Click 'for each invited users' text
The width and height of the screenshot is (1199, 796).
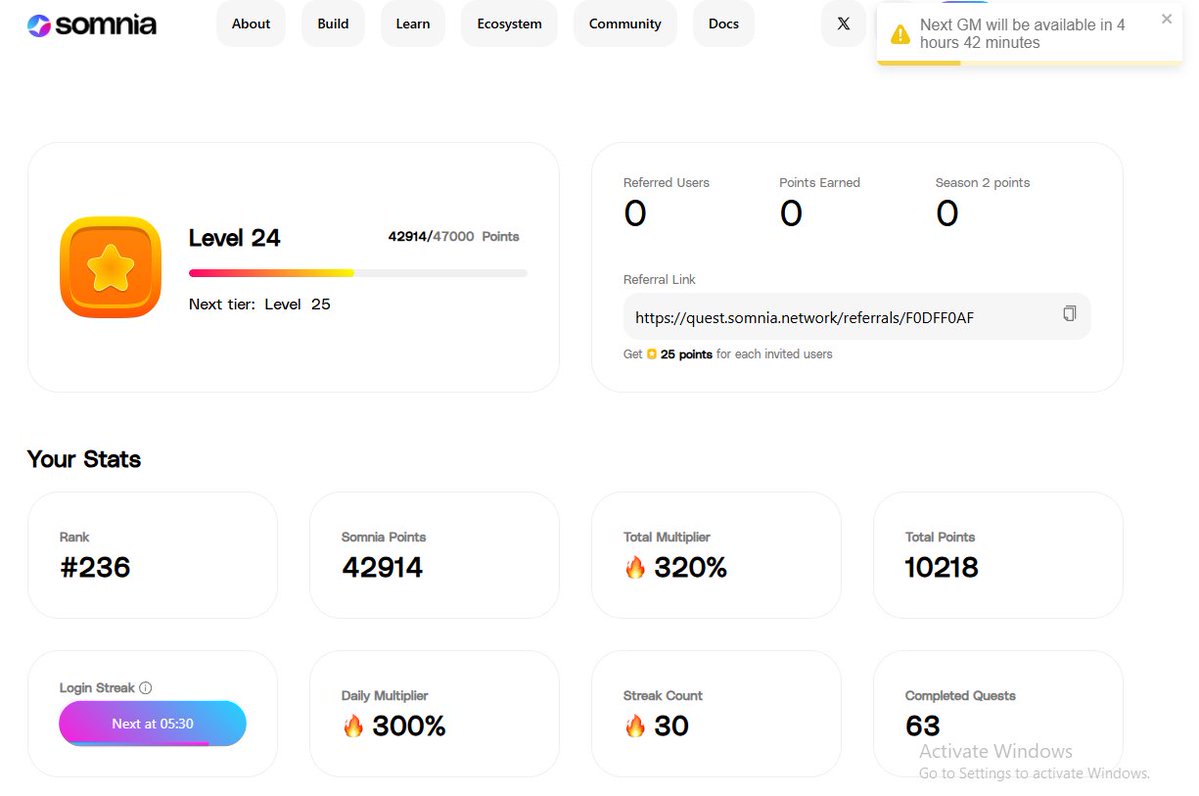click(x=774, y=354)
